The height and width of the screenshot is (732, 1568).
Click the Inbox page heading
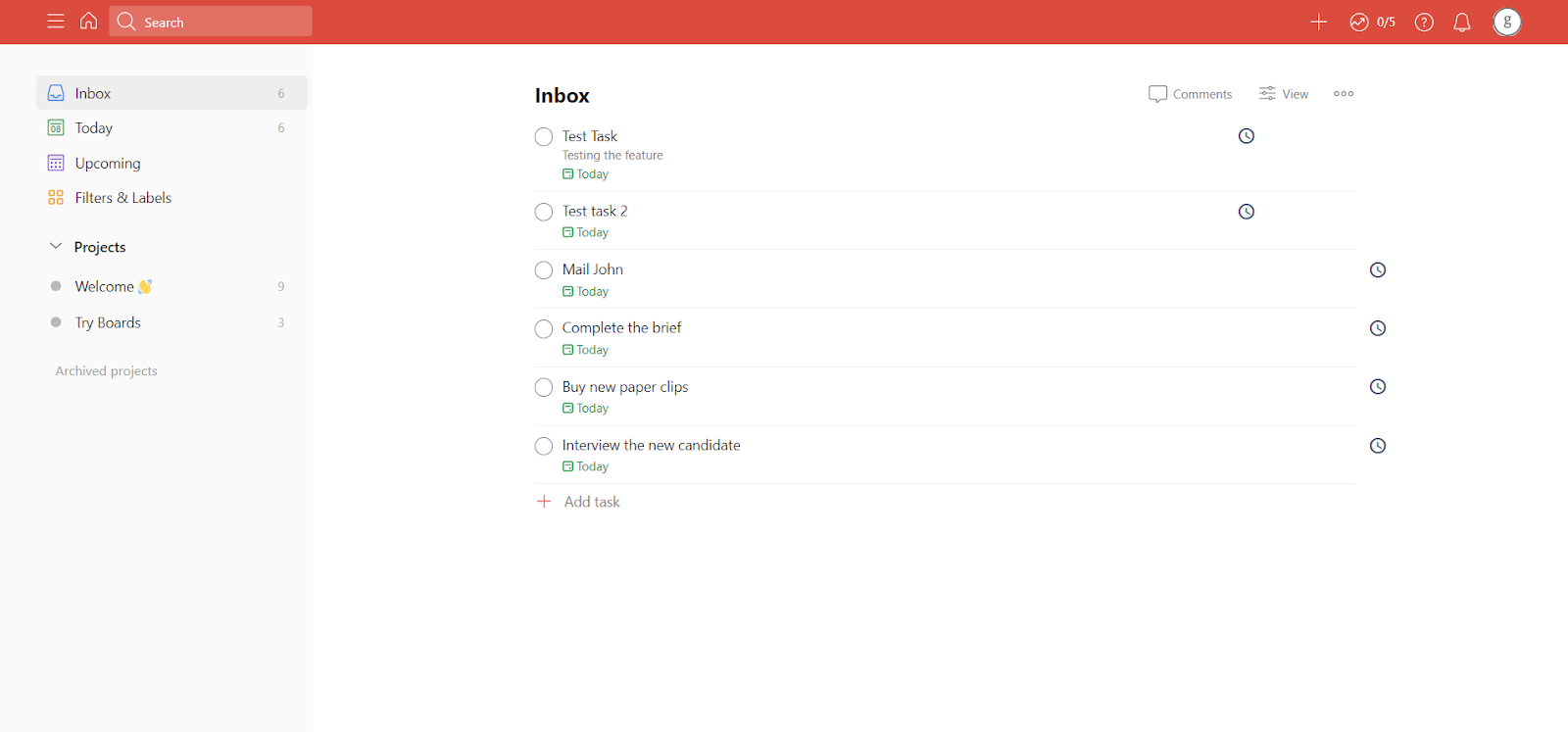[563, 95]
